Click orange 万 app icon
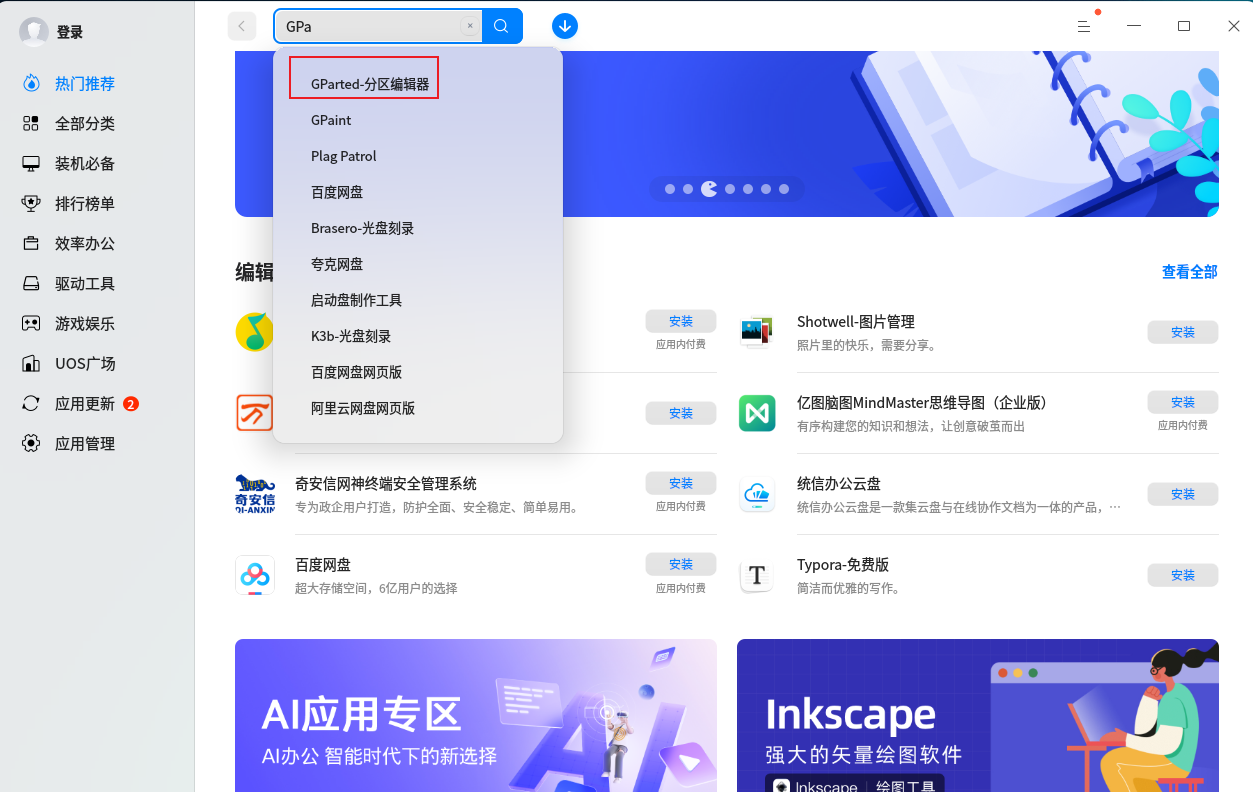 [254, 413]
